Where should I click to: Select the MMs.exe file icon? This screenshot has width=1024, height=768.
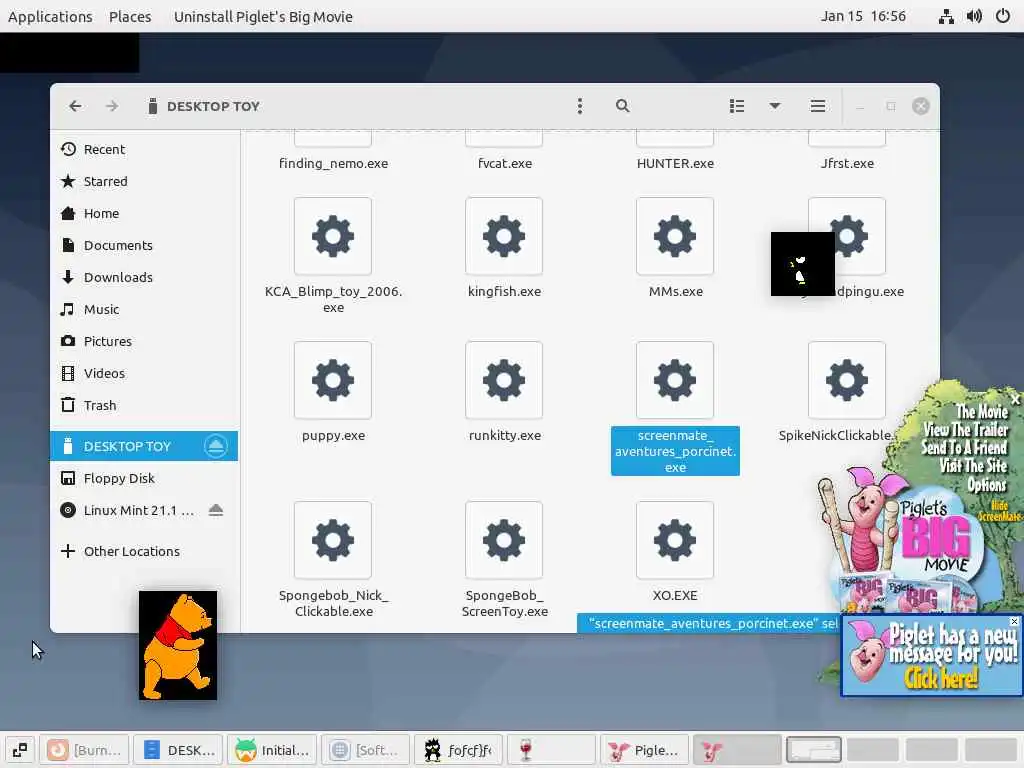click(x=675, y=236)
